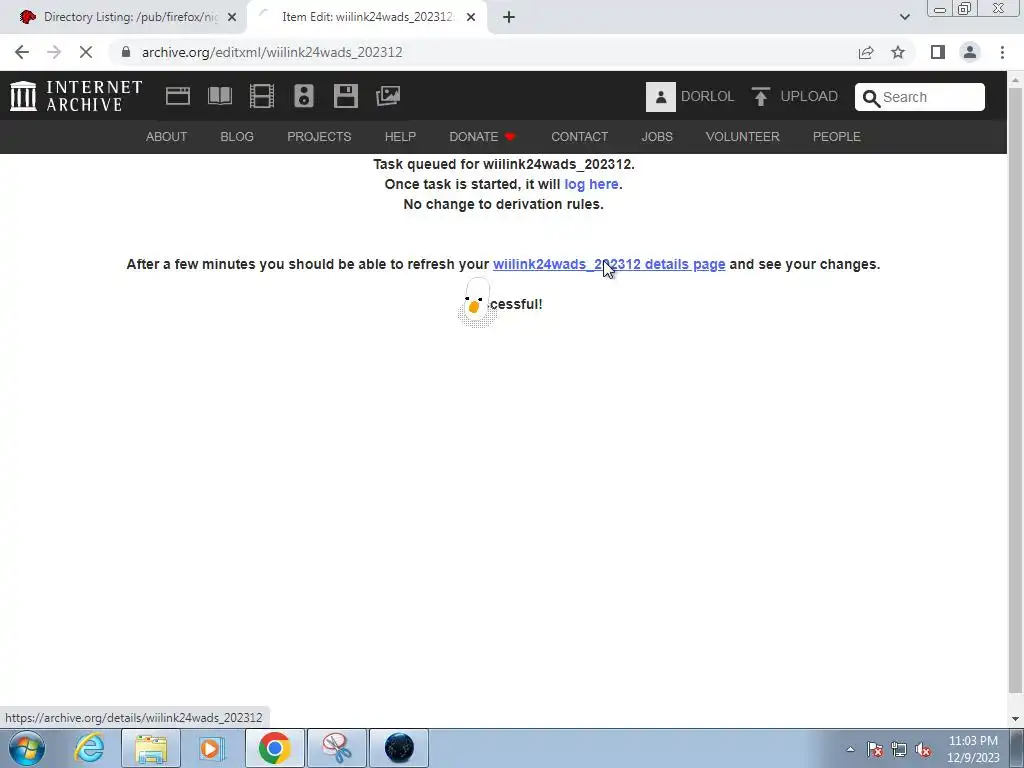Open the taskbar clock showing 11:03 PM
Screen dimensions: 1024x768
click(x=973, y=749)
